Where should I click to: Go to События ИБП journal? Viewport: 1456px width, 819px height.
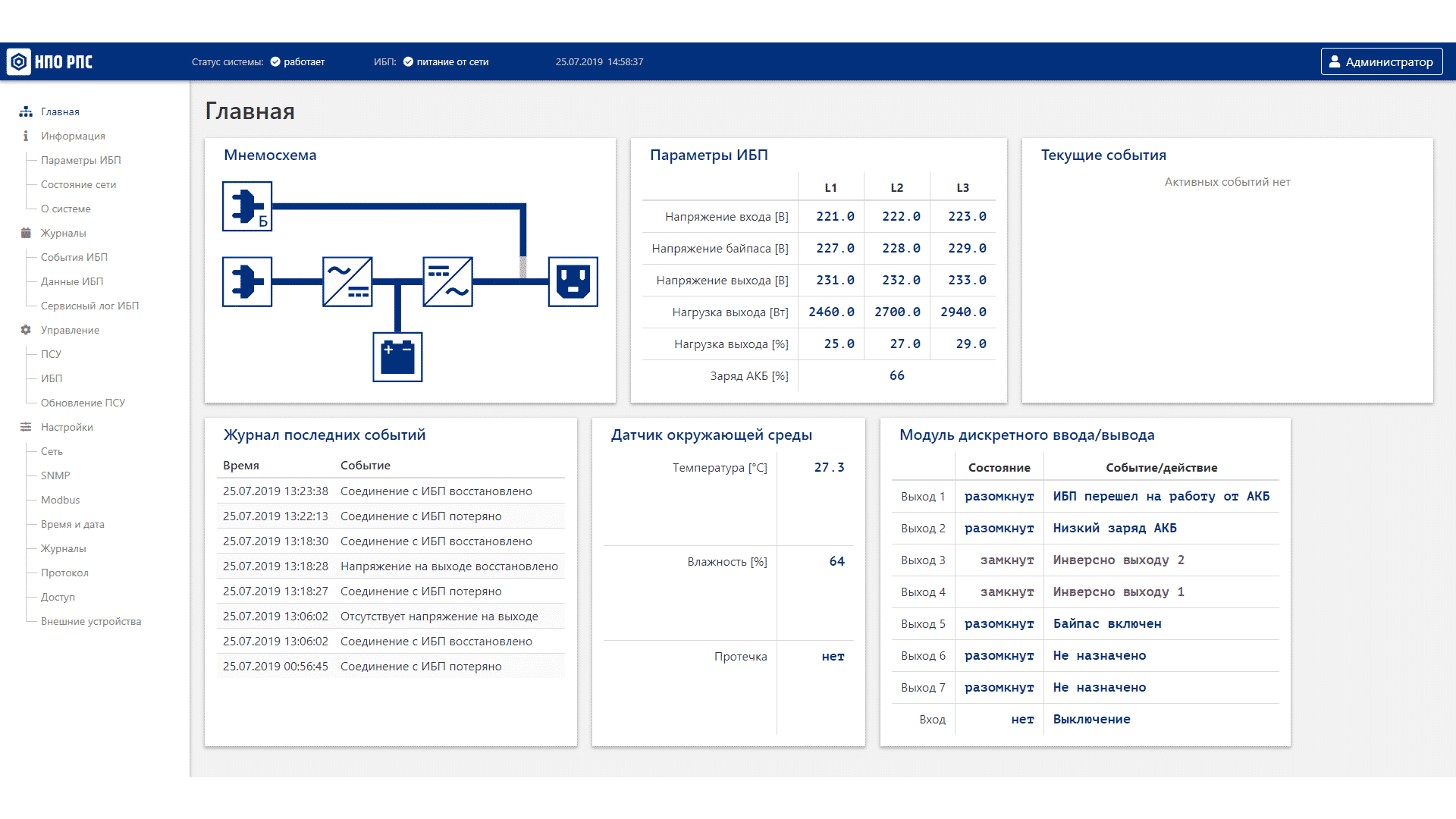[x=74, y=257]
